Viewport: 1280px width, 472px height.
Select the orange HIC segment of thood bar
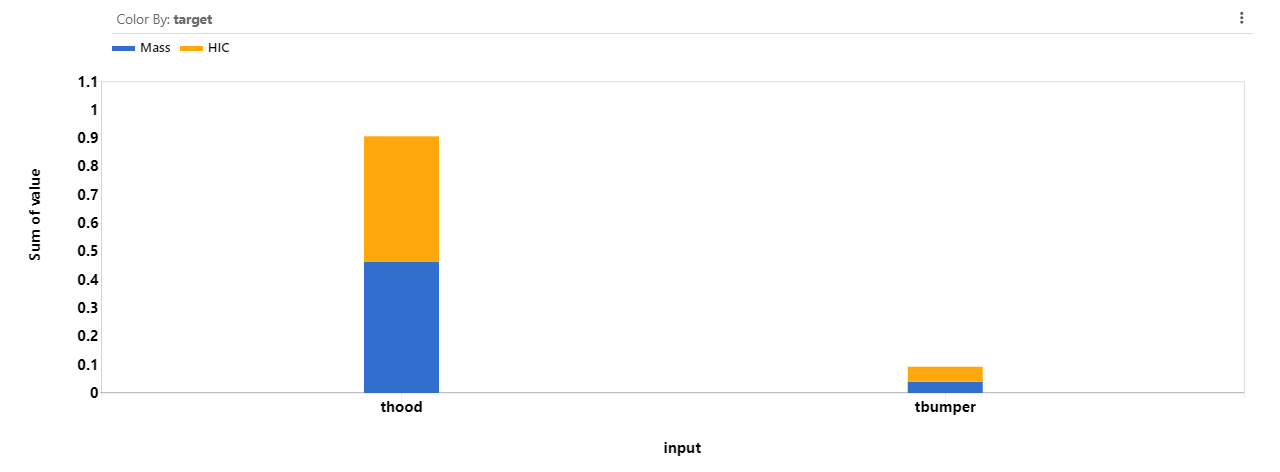(x=401, y=199)
